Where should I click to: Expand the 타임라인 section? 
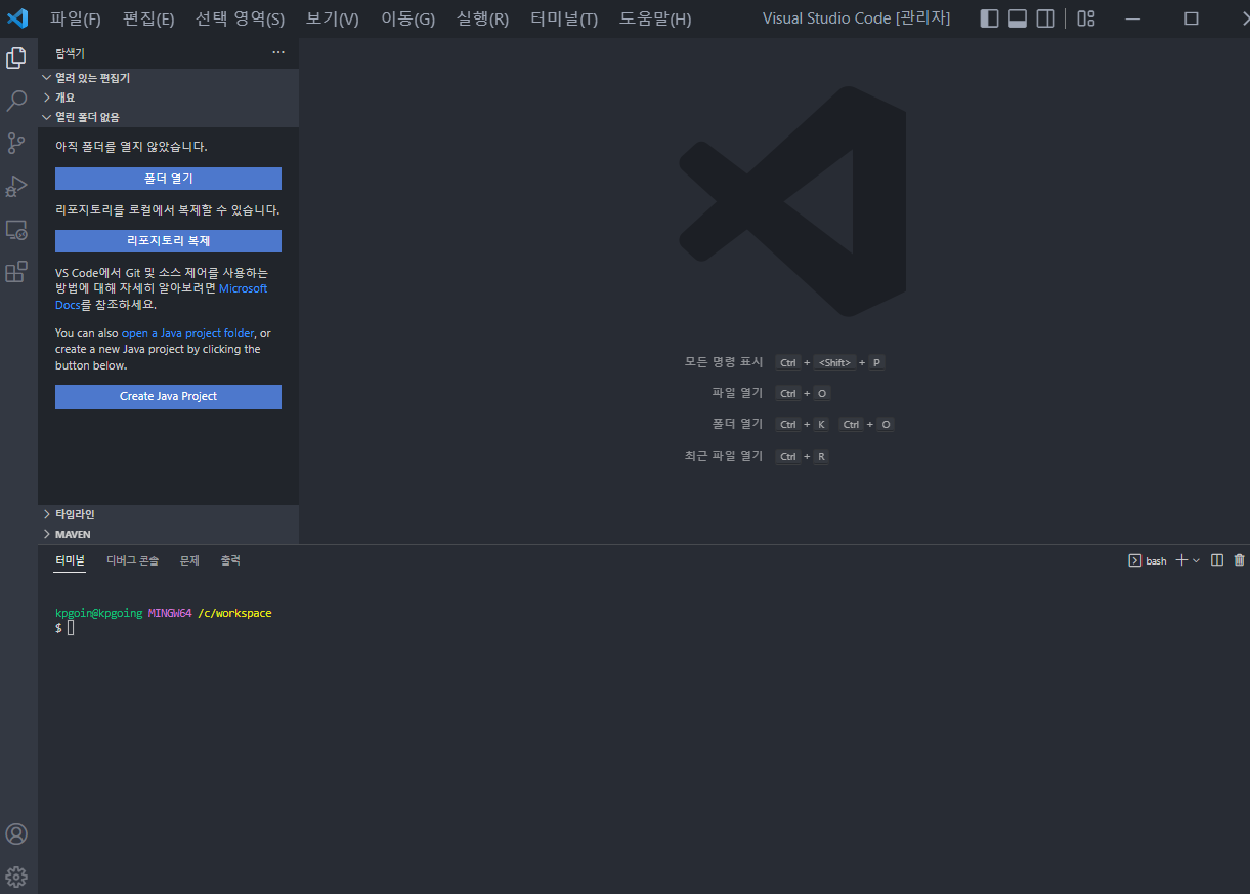(168, 514)
